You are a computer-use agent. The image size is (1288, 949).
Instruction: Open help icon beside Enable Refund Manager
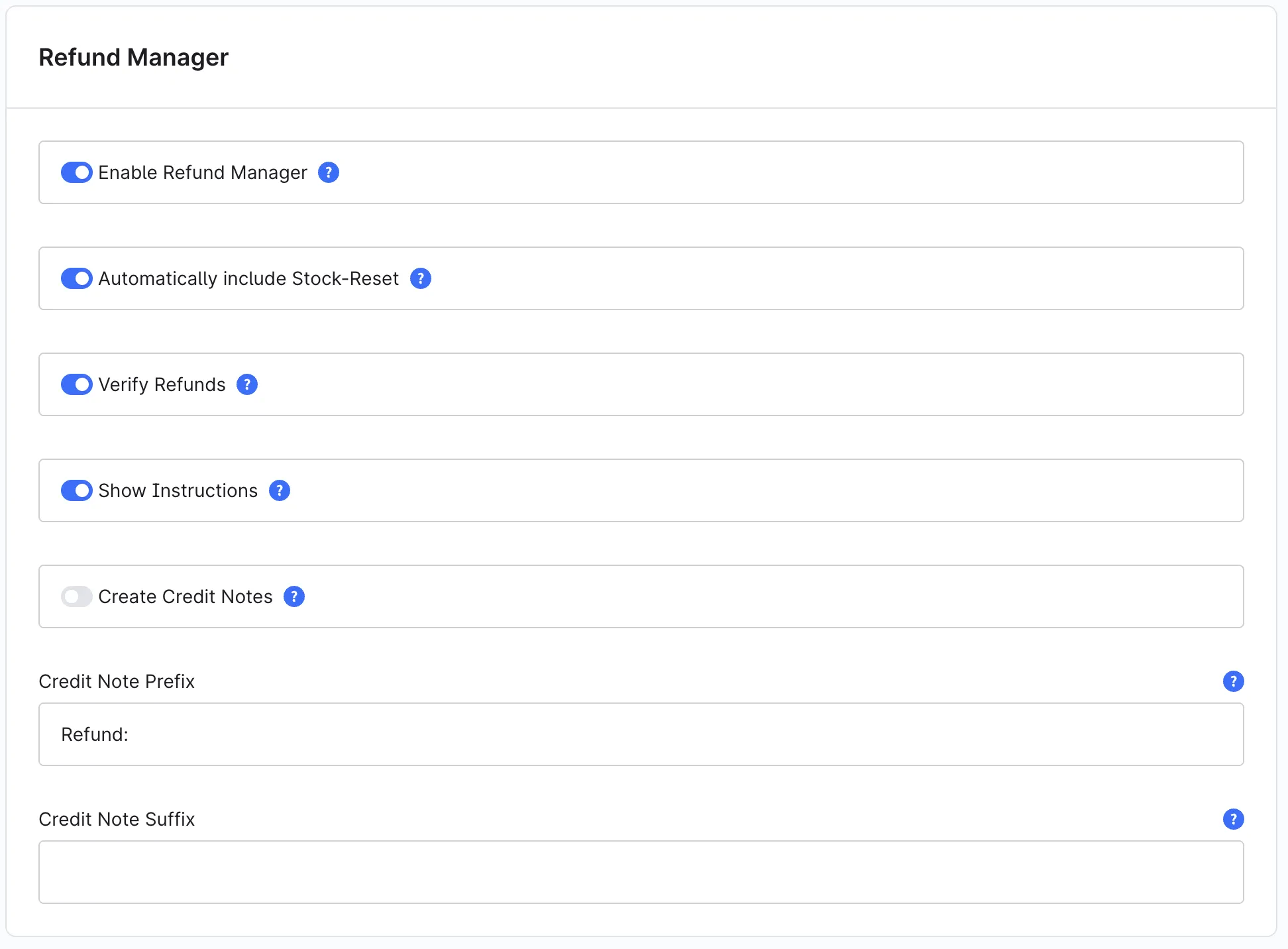329,172
